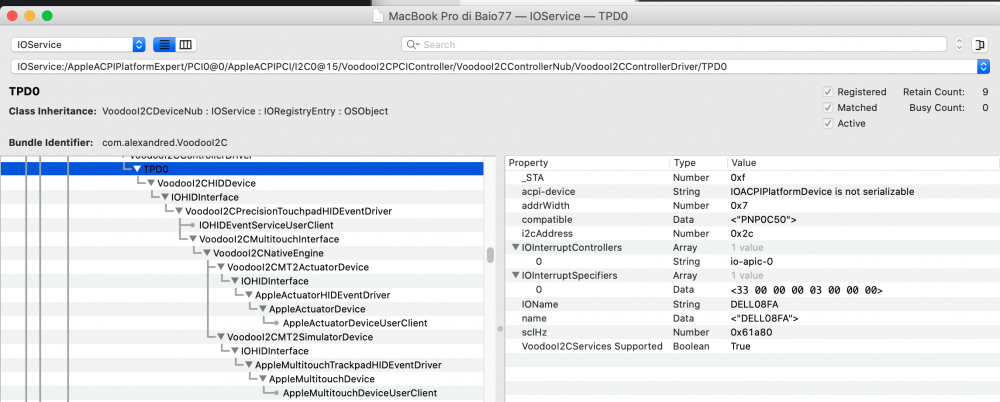Sort by Type column header
The height and width of the screenshot is (402, 1000).
(698, 163)
